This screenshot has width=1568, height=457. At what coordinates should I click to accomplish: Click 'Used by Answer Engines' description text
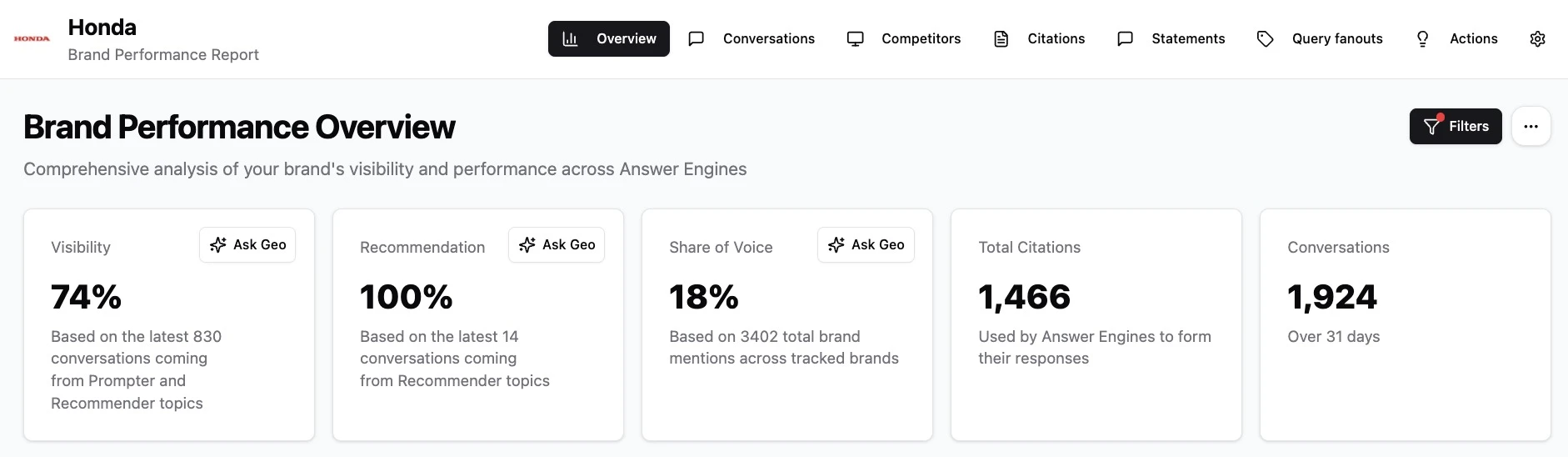coord(1095,348)
